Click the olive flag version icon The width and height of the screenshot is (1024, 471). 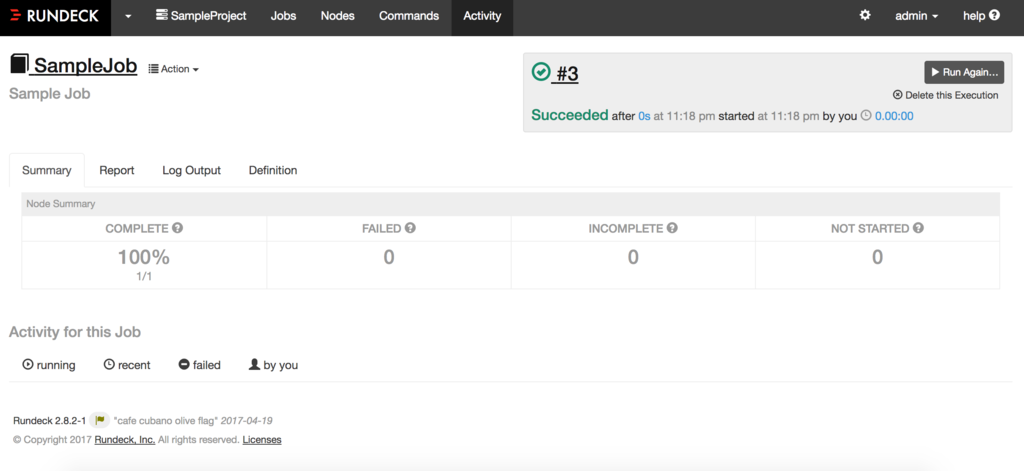pyautogui.click(x=99, y=420)
